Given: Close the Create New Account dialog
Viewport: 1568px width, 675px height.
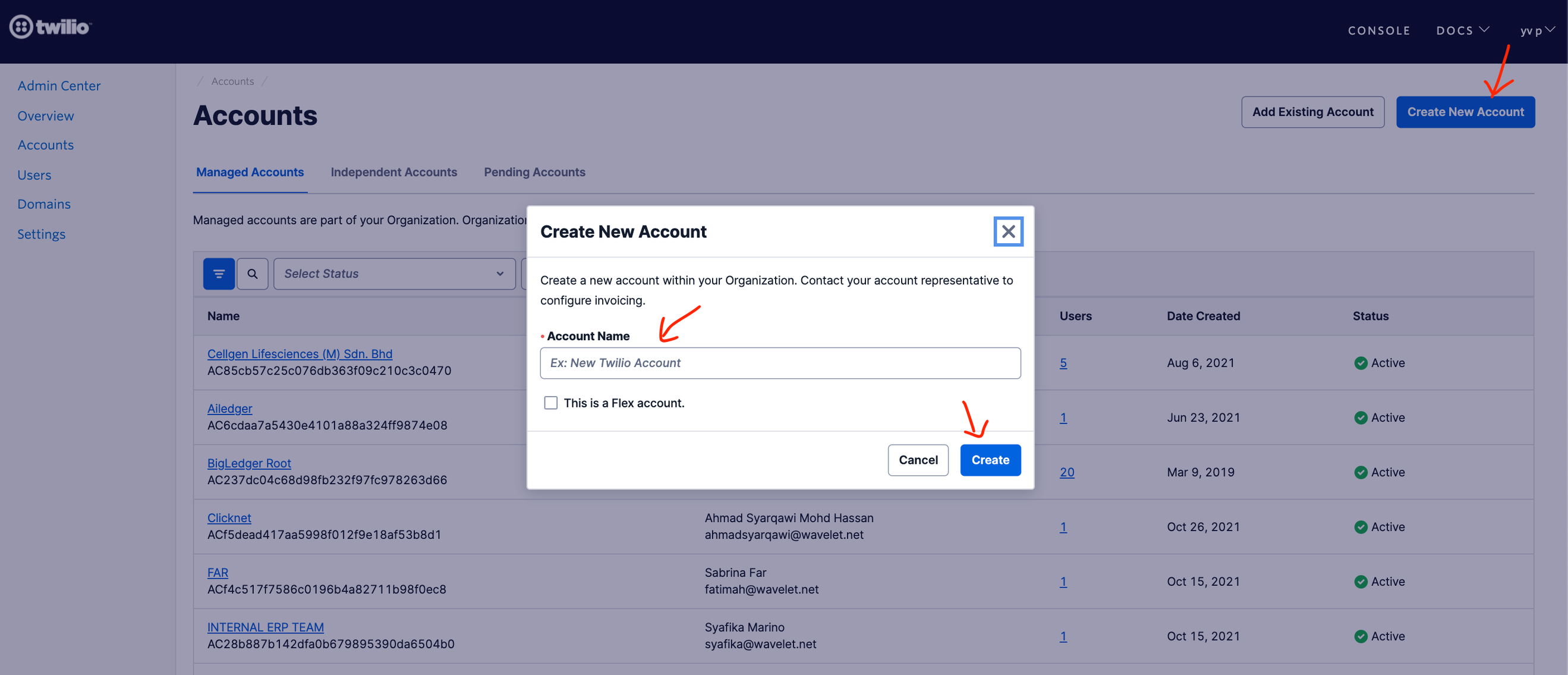Looking at the screenshot, I should click(x=1008, y=231).
